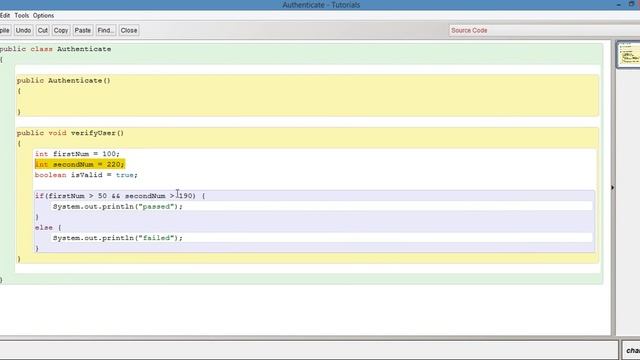Click the Cut button

[42, 30]
